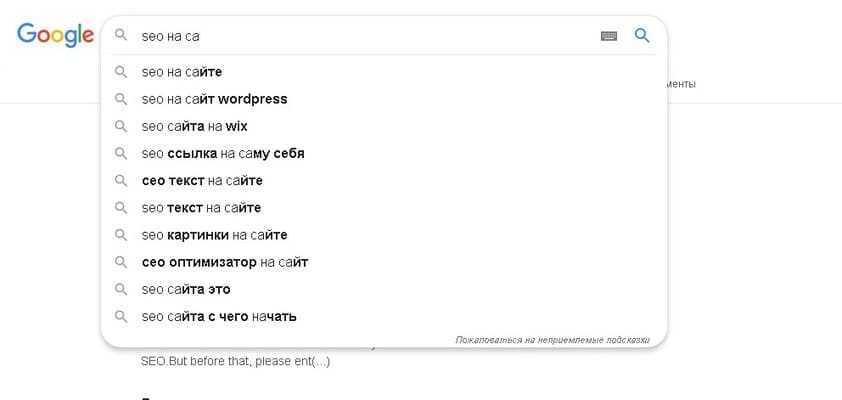This screenshot has width=842, height=400.
Task: Choose "сео оптимизатор на сайт" suggestion
Action: click(x=225, y=262)
